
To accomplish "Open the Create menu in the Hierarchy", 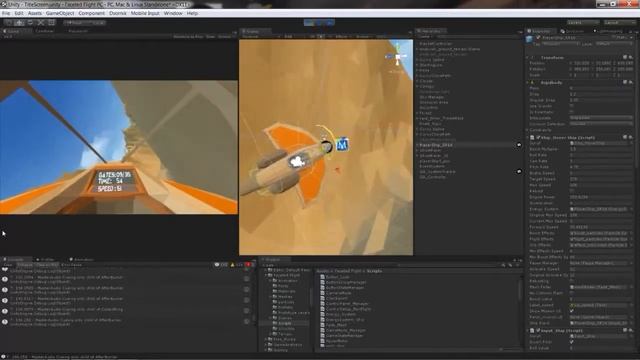I will 424,37.
